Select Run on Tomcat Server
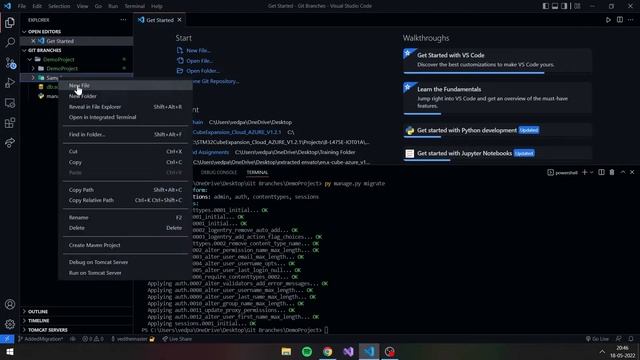640x360 pixels. click(125, 273)
